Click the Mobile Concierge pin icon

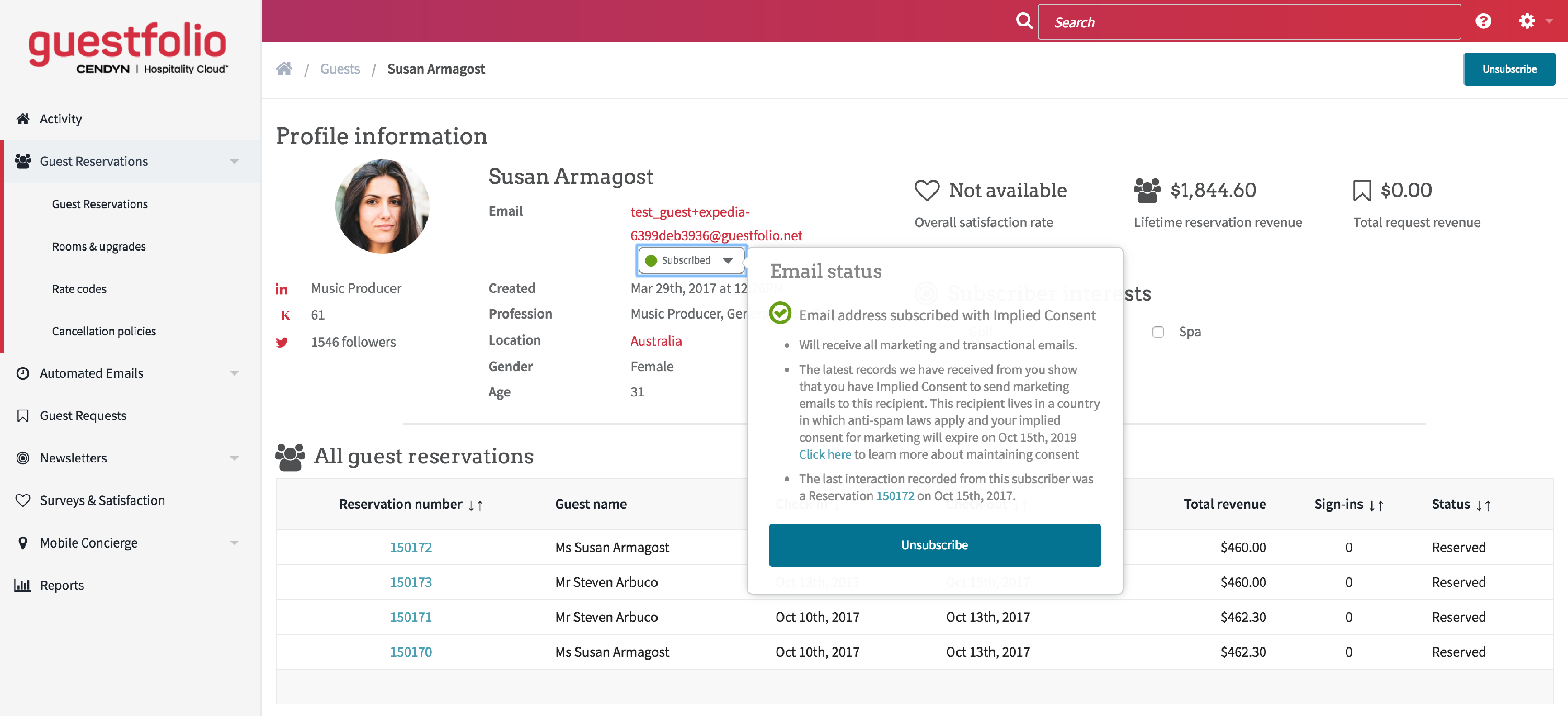(23, 543)
